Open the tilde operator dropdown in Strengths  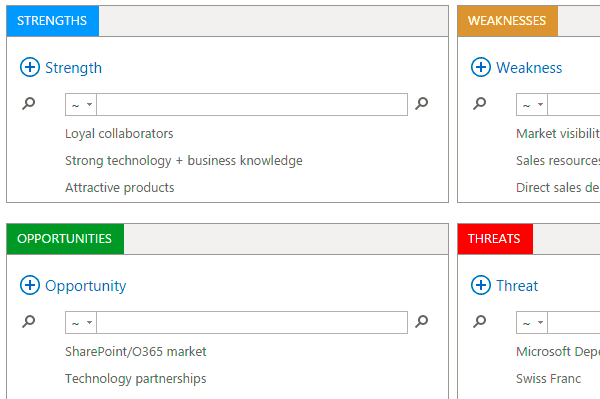tap(81, 104)
